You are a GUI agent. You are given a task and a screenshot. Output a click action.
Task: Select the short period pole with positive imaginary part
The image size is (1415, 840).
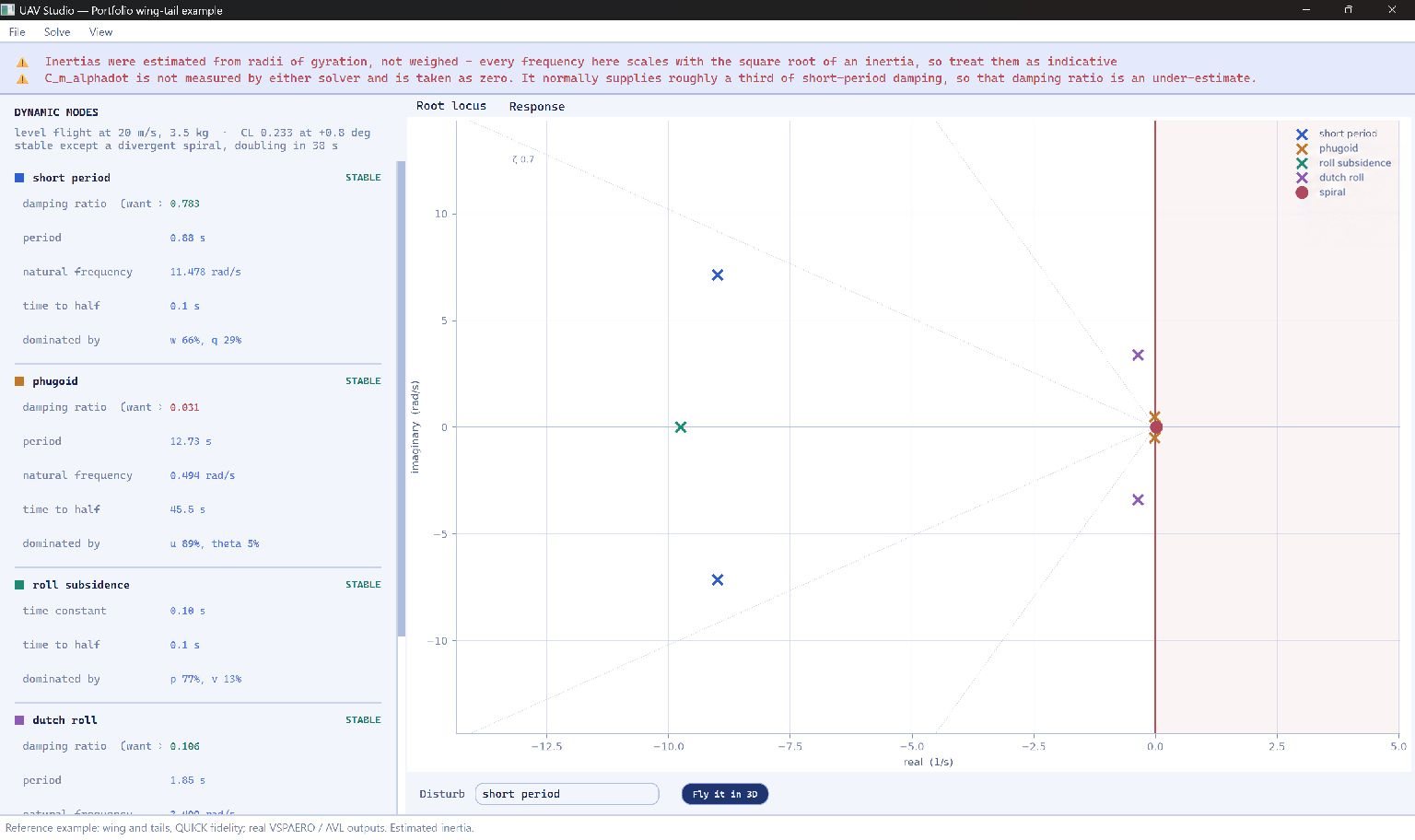718,274
